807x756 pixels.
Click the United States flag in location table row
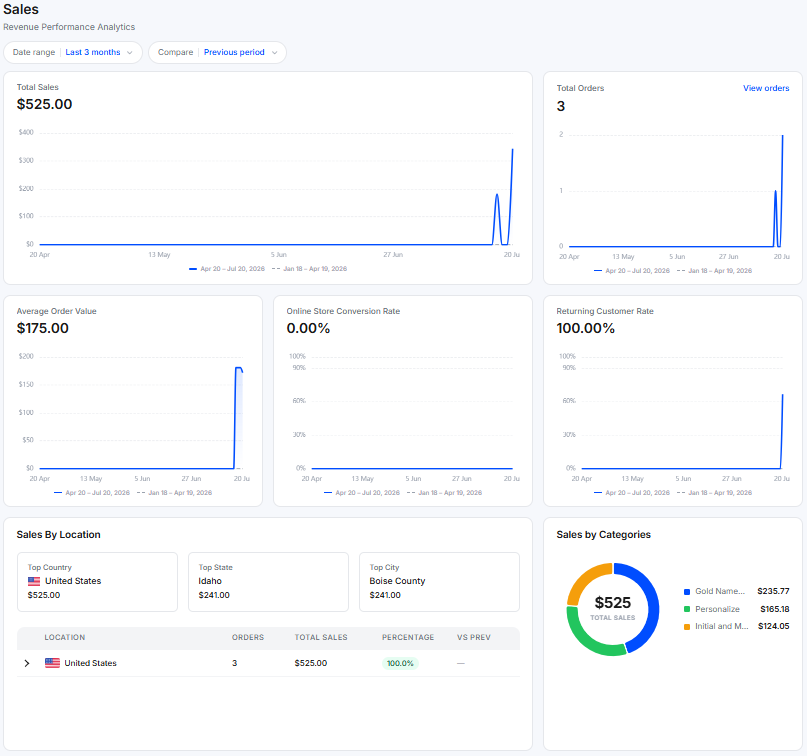click(52, 663)
